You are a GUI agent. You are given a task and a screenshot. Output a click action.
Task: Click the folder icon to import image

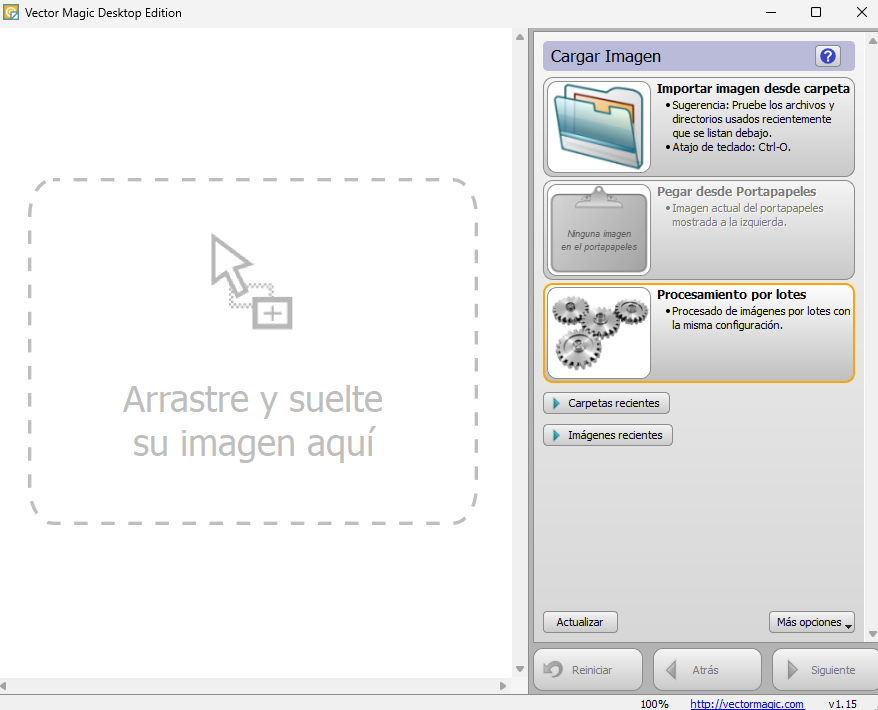coord(598,127)
